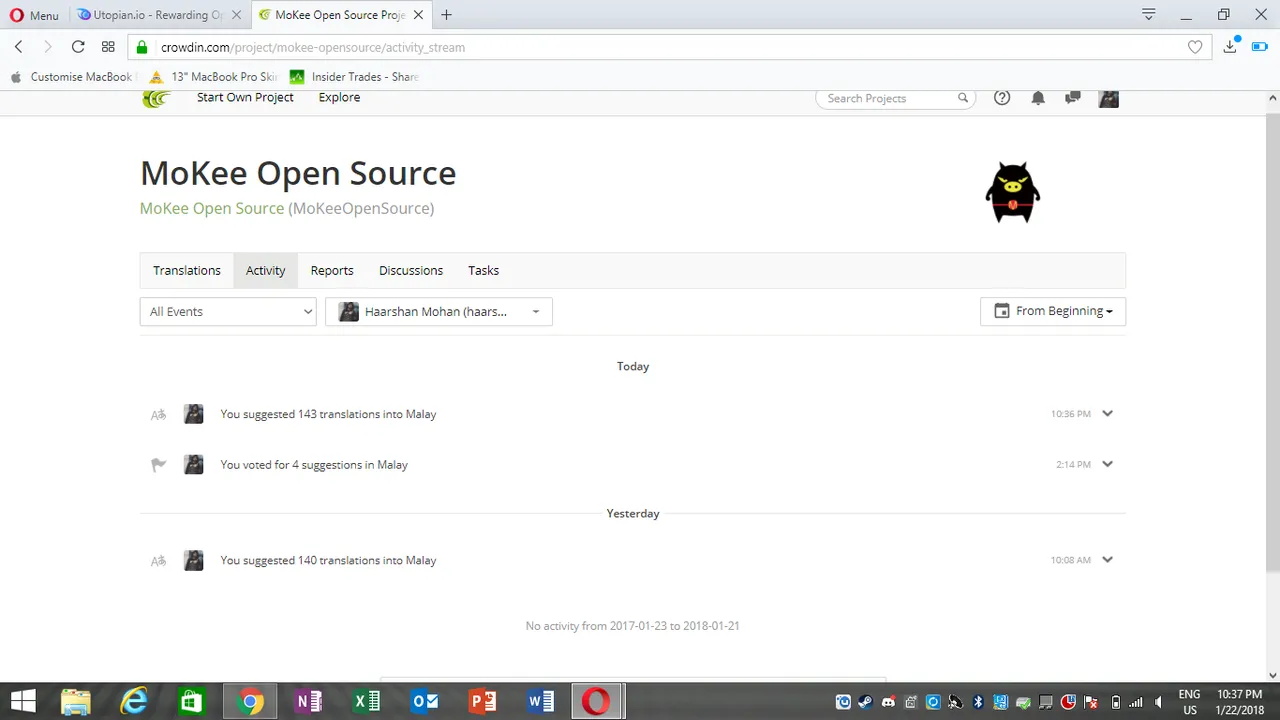Screen dimensions: 1280x720
Task: Open the Windows Start button
Action: 23,701
